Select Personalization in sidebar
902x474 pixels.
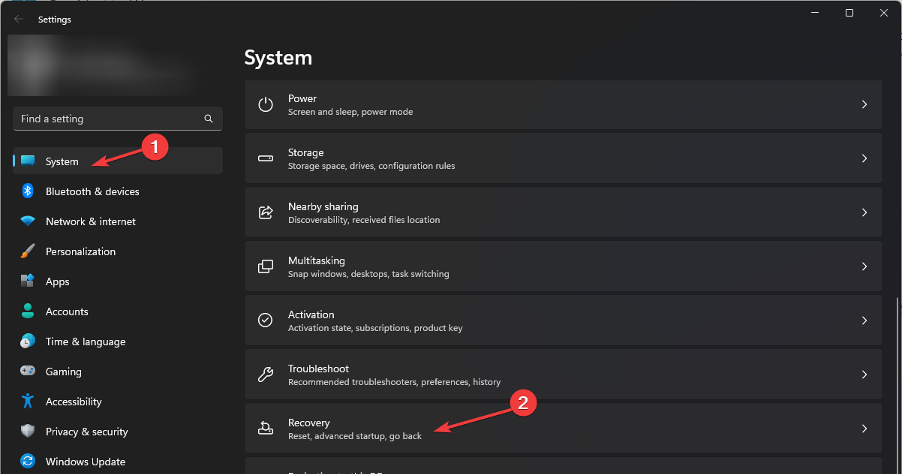coord(118,251)
